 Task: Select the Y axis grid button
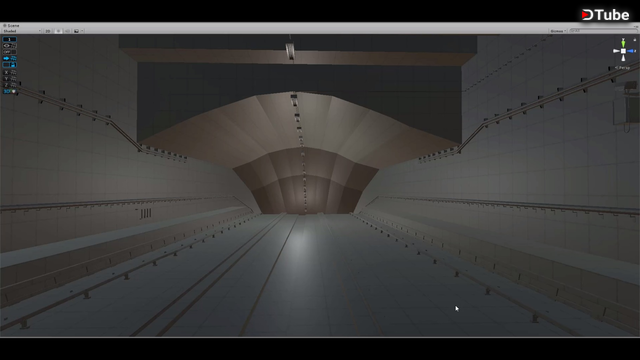click(9, 78)
